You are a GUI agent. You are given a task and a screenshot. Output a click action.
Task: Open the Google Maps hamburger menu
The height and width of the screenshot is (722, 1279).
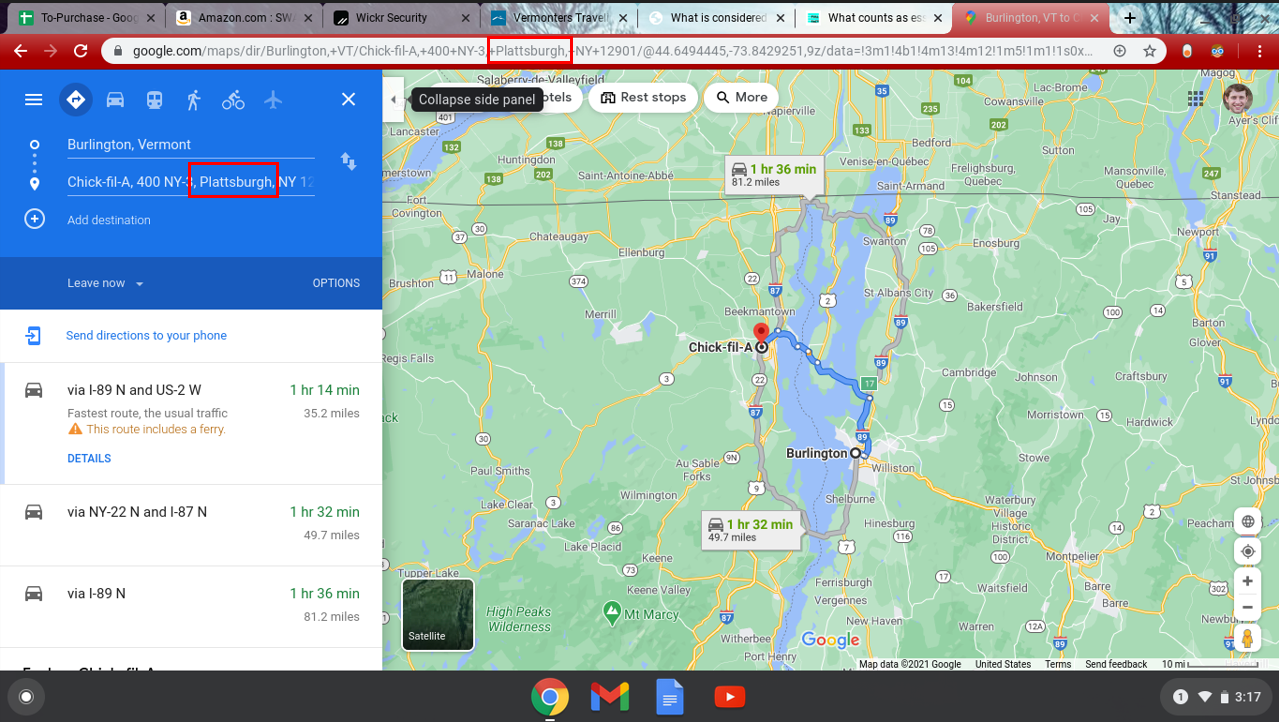pyautogui.click(x=34, y=99)
